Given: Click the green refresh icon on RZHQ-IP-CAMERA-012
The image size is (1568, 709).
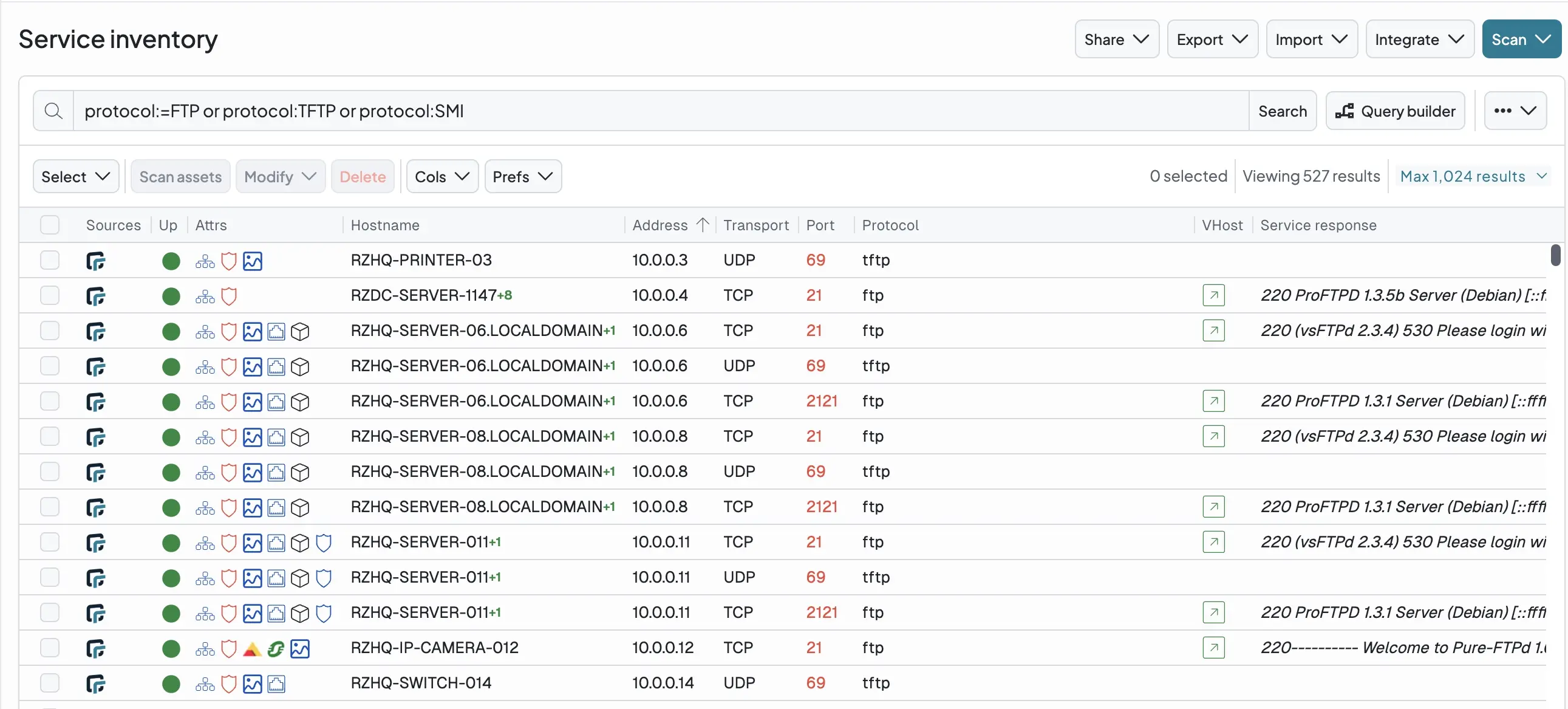Looking at the screenshot, I should coord(276,648).
